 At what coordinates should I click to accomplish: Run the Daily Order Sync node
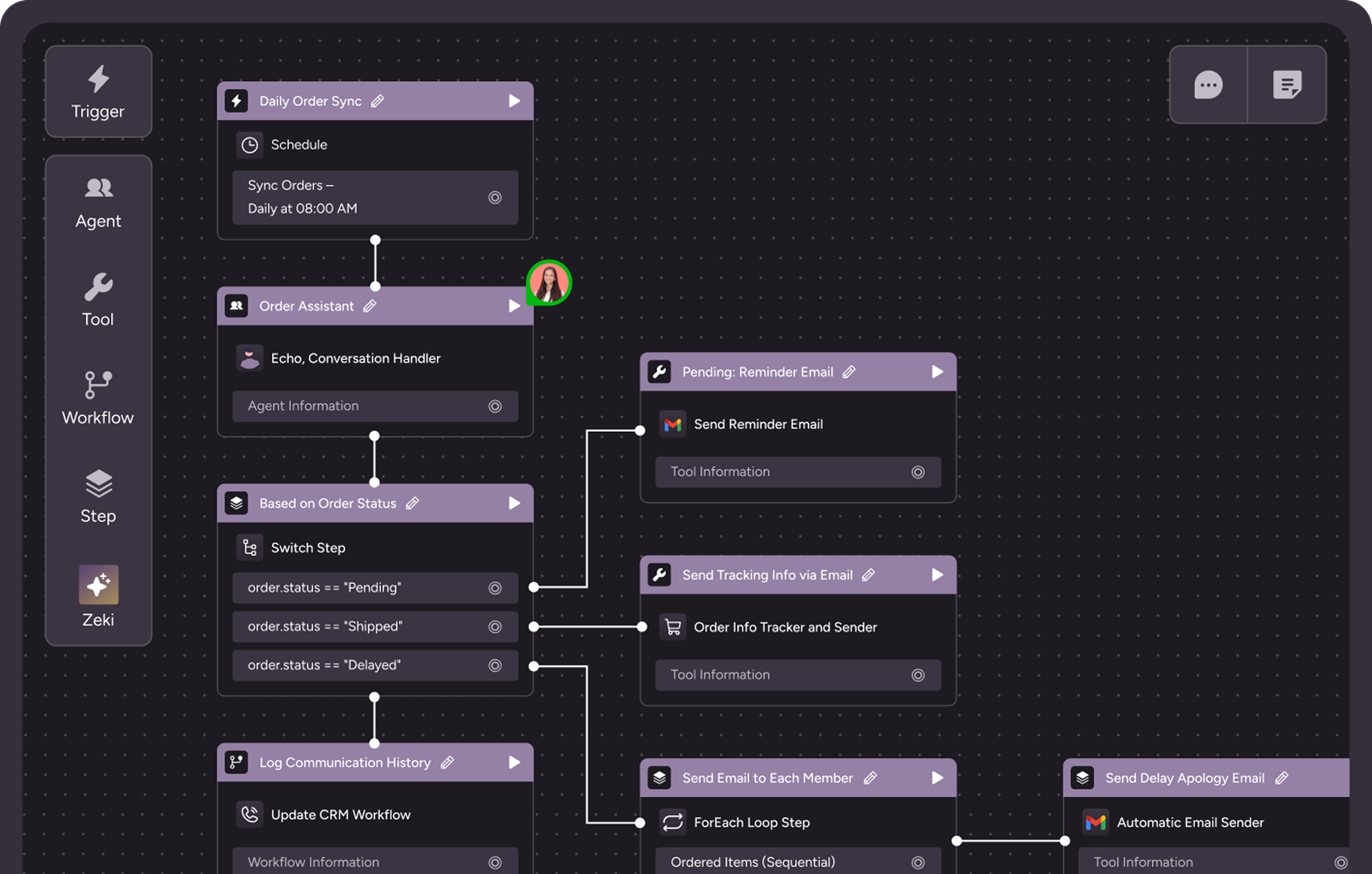514,101
